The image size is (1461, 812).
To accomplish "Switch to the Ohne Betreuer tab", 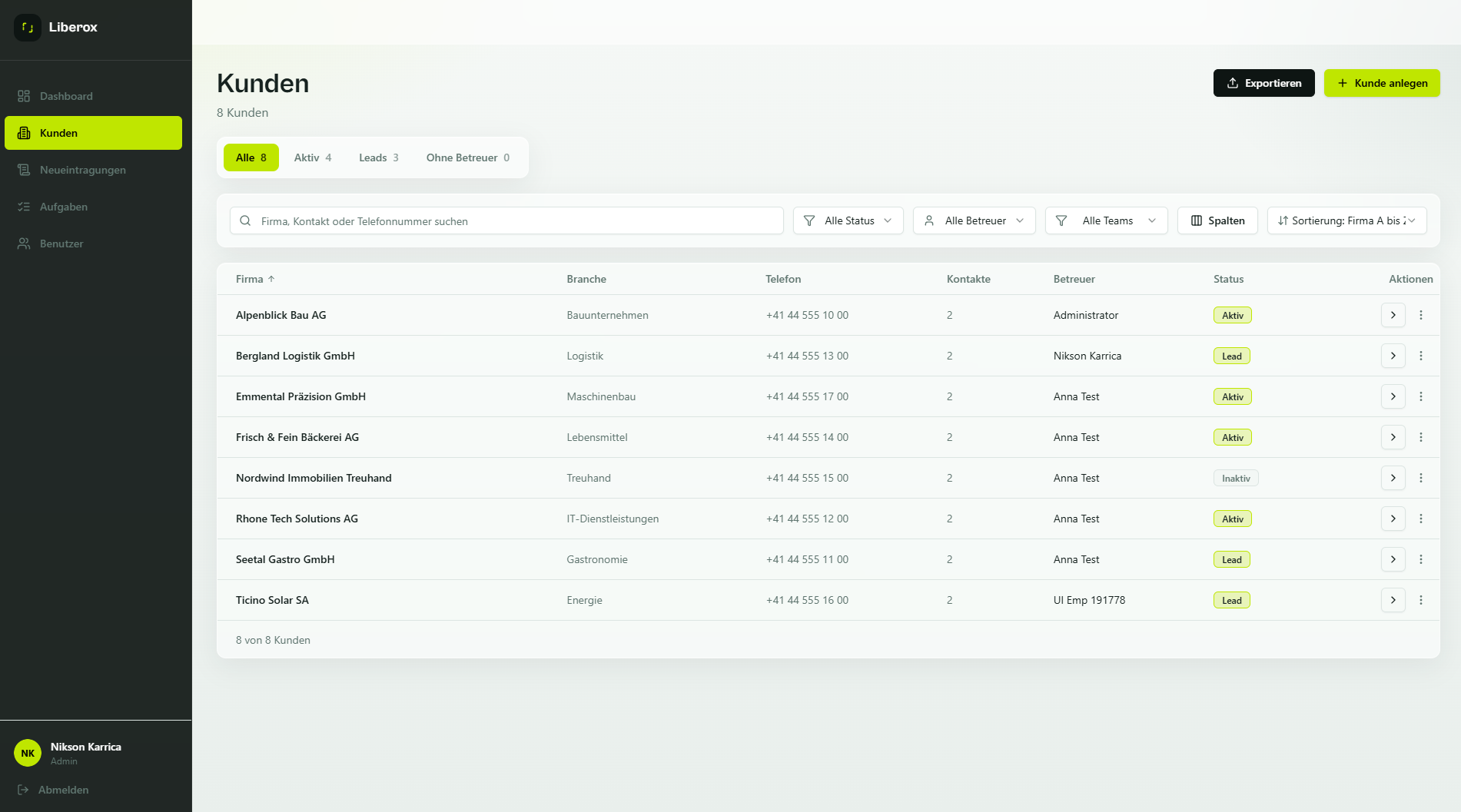I will [x=468, y=157].
